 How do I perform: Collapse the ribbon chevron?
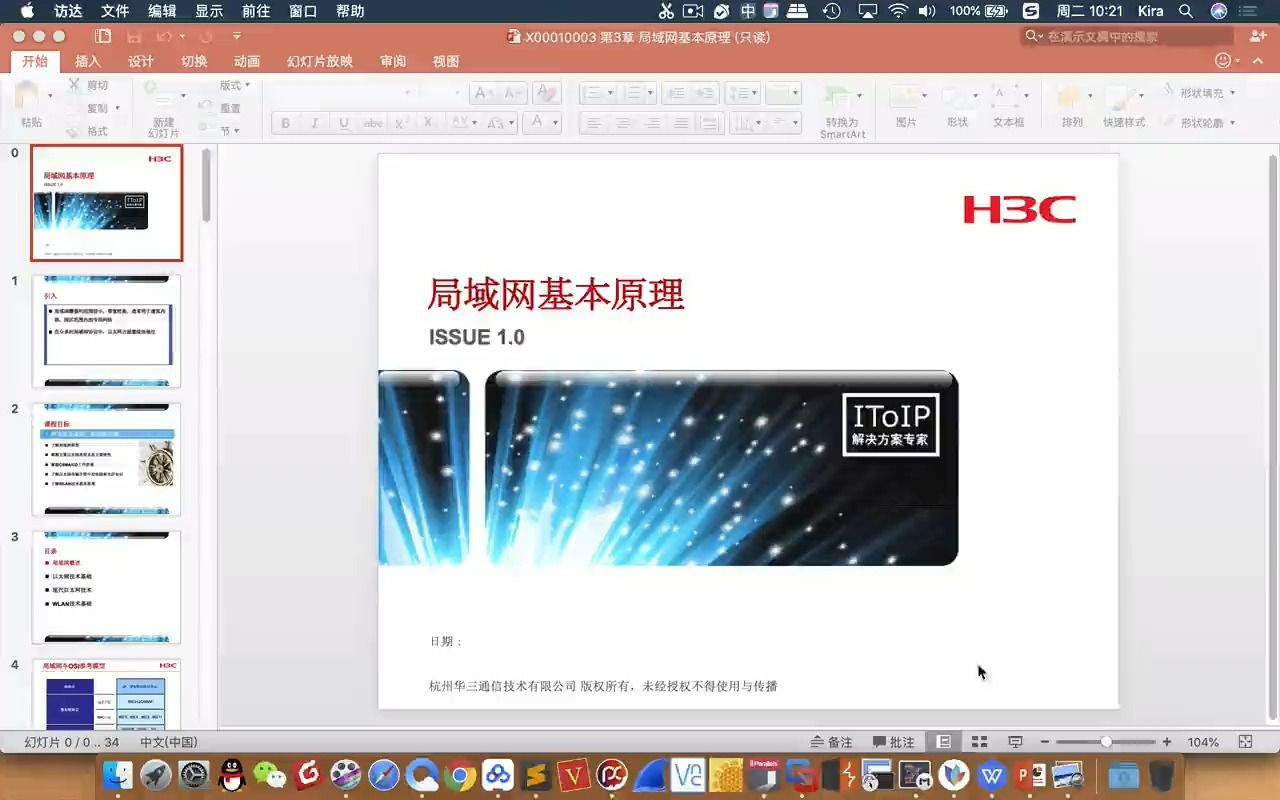coord(1259,61)
